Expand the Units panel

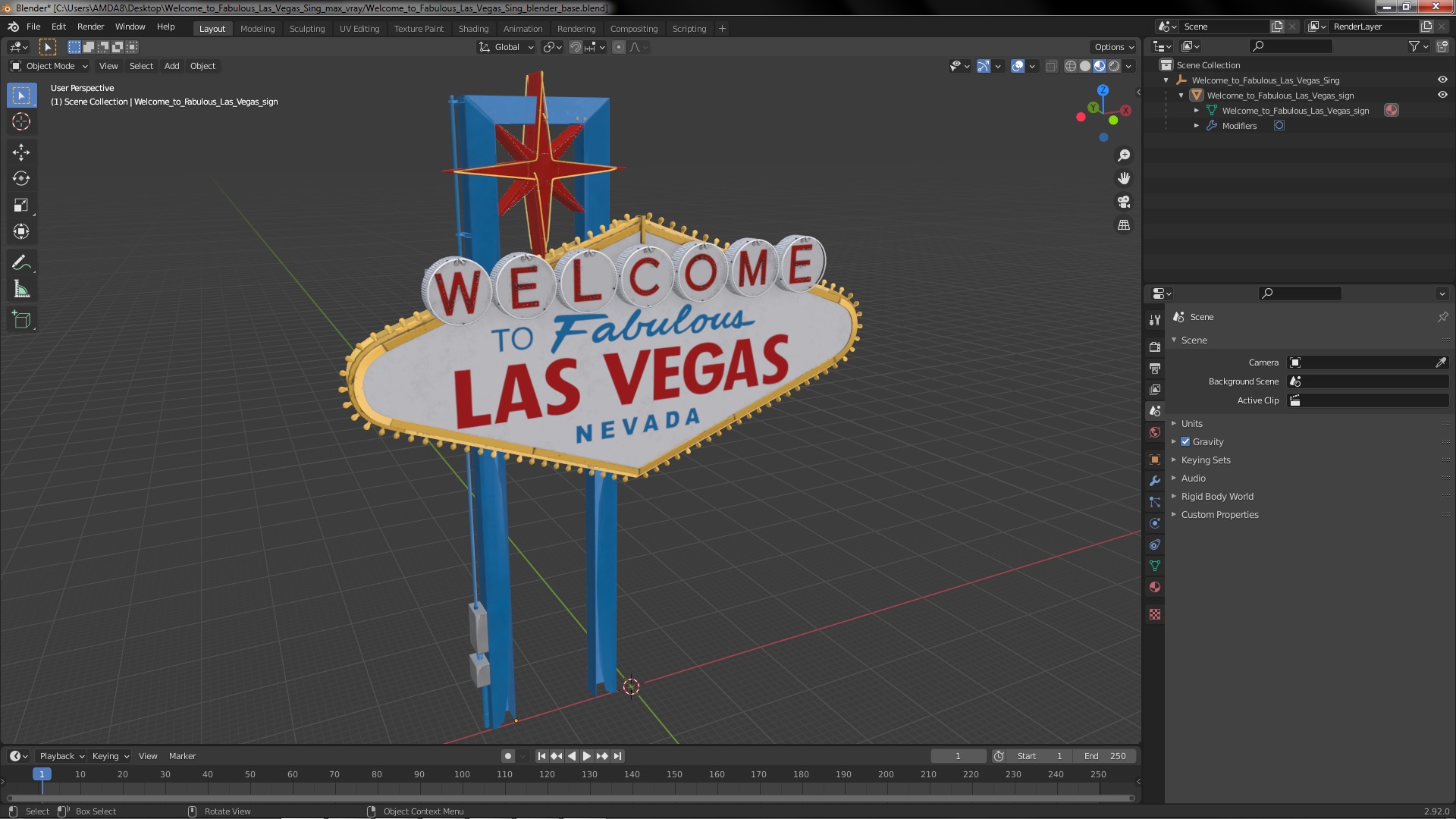[1191, 424]
